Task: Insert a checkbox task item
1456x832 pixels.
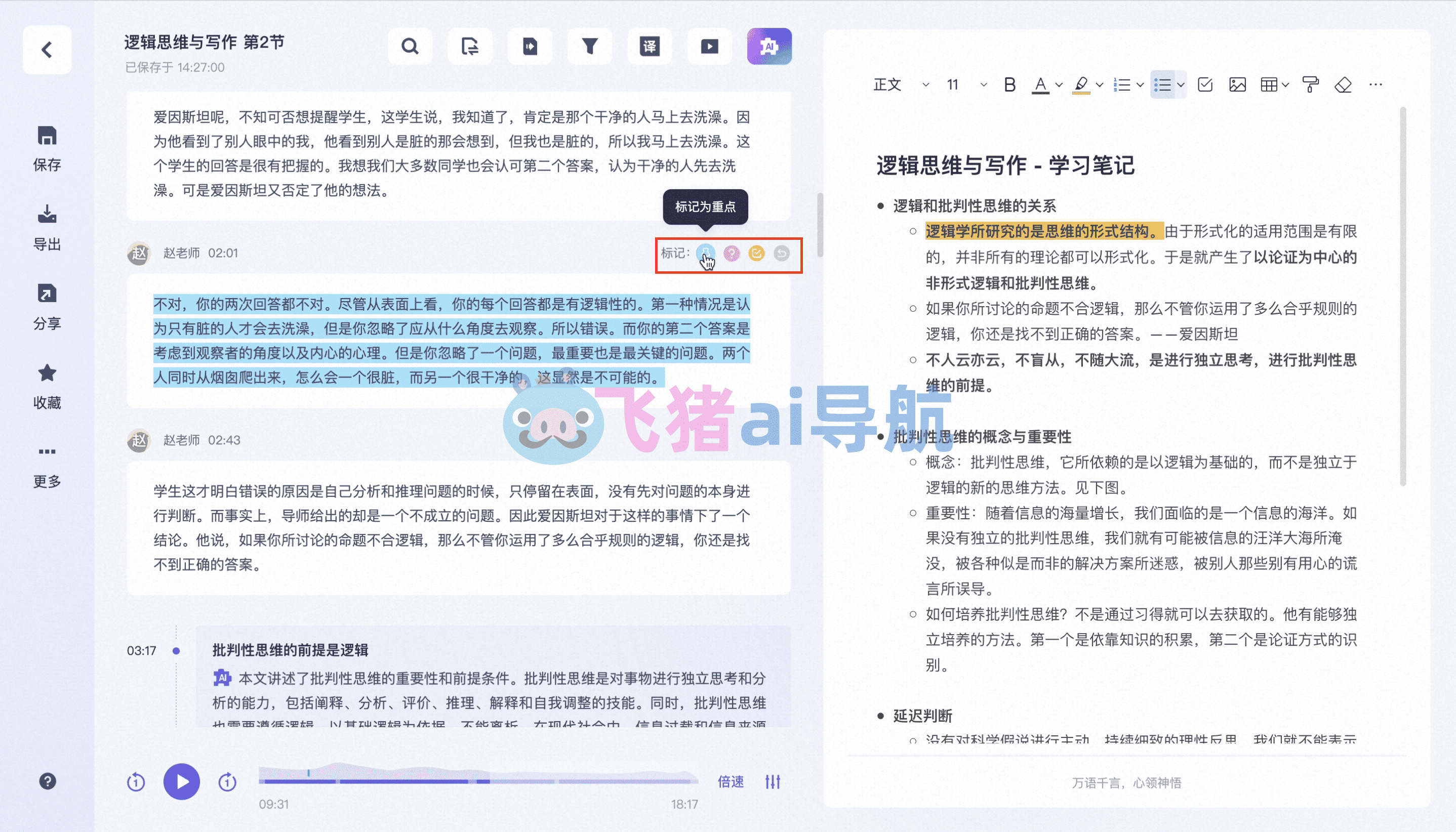Action: tap(1205, 85)
